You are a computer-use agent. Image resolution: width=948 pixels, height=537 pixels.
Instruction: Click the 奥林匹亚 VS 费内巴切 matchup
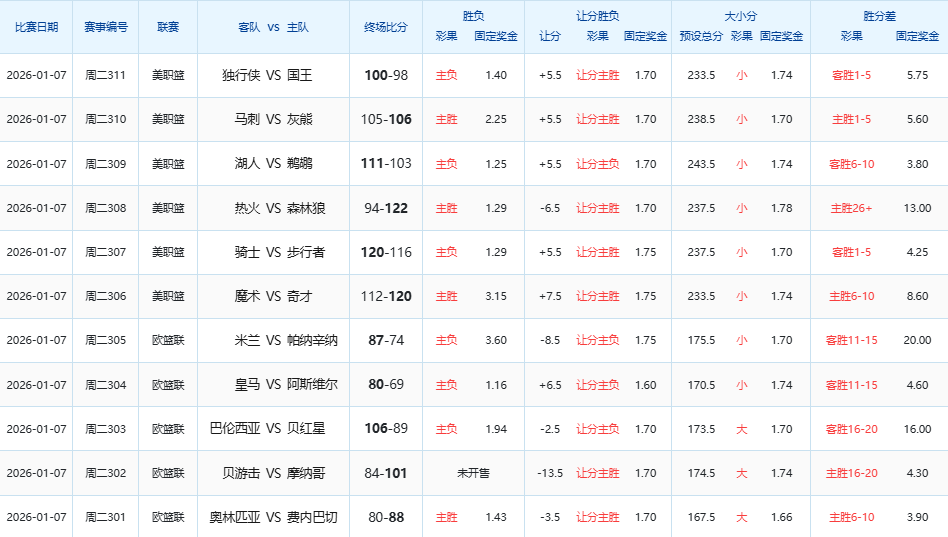point(273,517)
